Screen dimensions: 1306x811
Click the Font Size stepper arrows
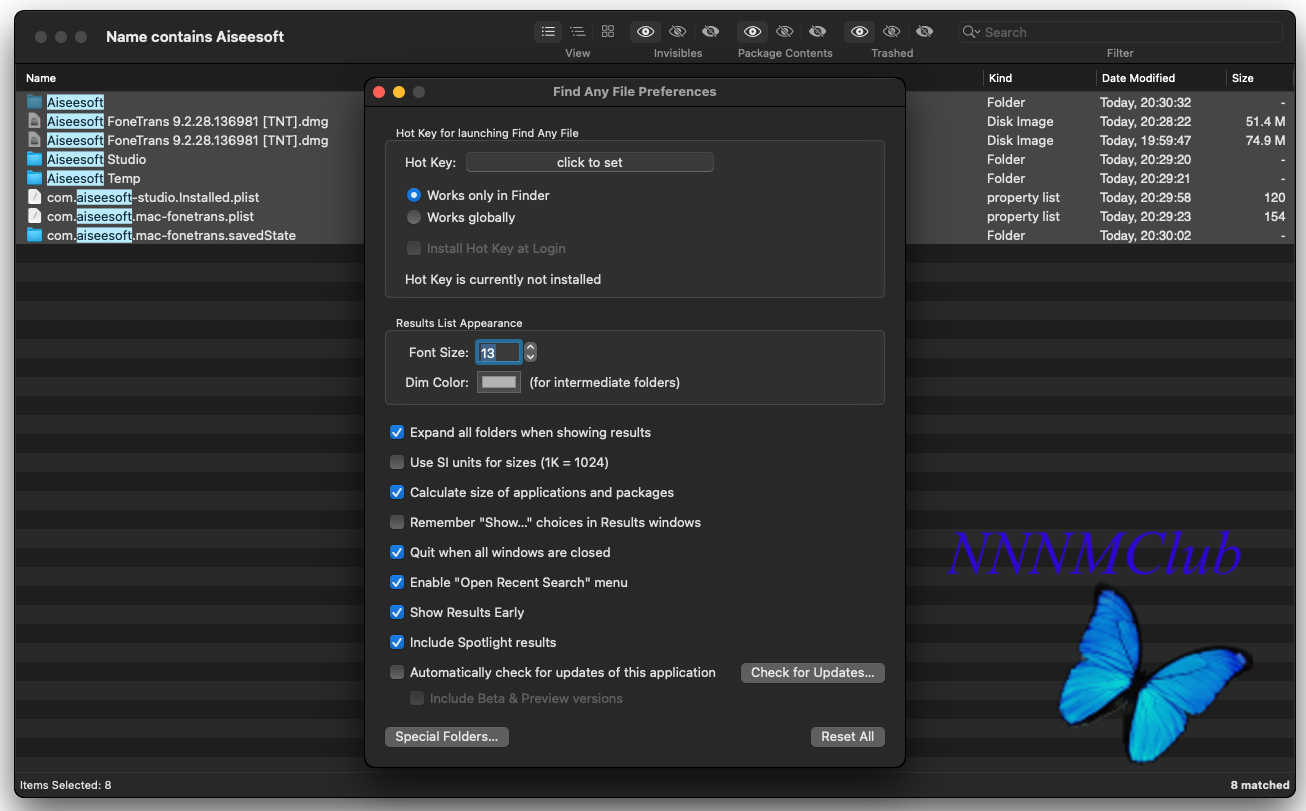[531, 352]
